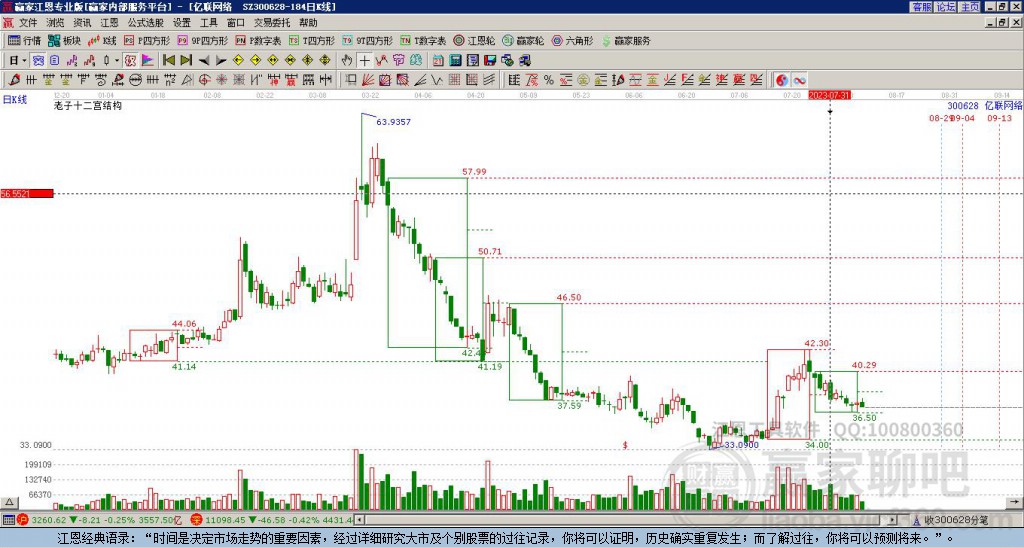Open the P数字表 tool
The height and width of the screenshot is (548, 1024).
[258, 40]
